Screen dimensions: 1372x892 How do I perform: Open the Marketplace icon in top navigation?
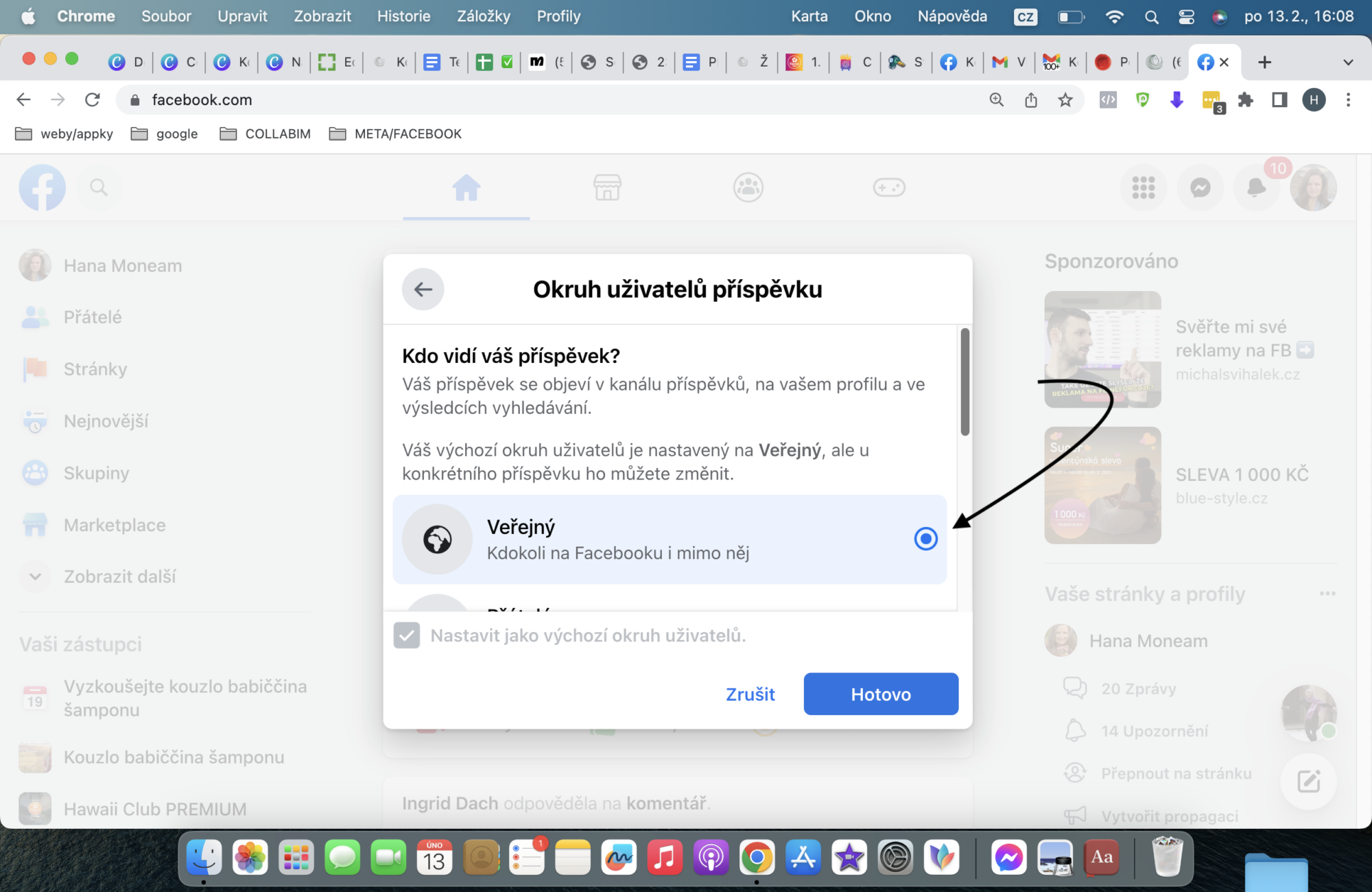(607, 187)
